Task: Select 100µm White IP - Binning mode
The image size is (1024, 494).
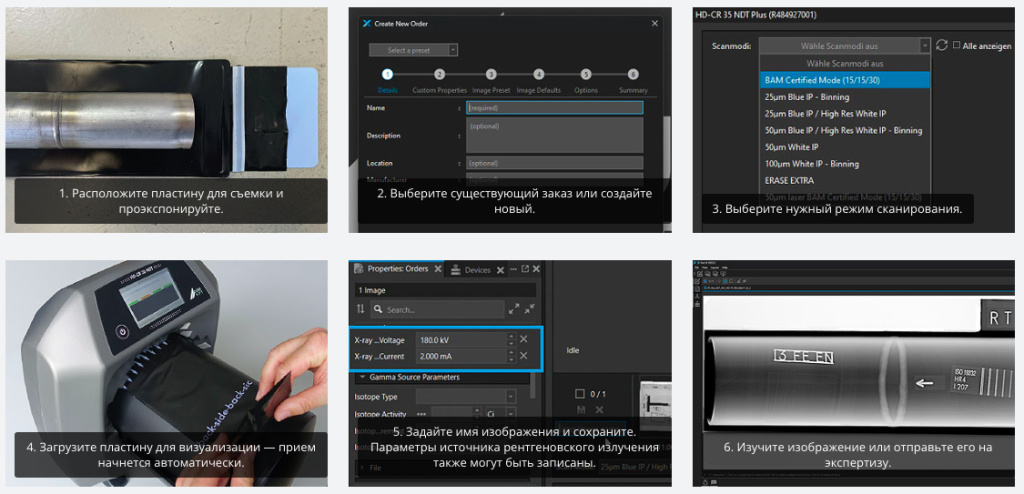Action: pos(844,163)
